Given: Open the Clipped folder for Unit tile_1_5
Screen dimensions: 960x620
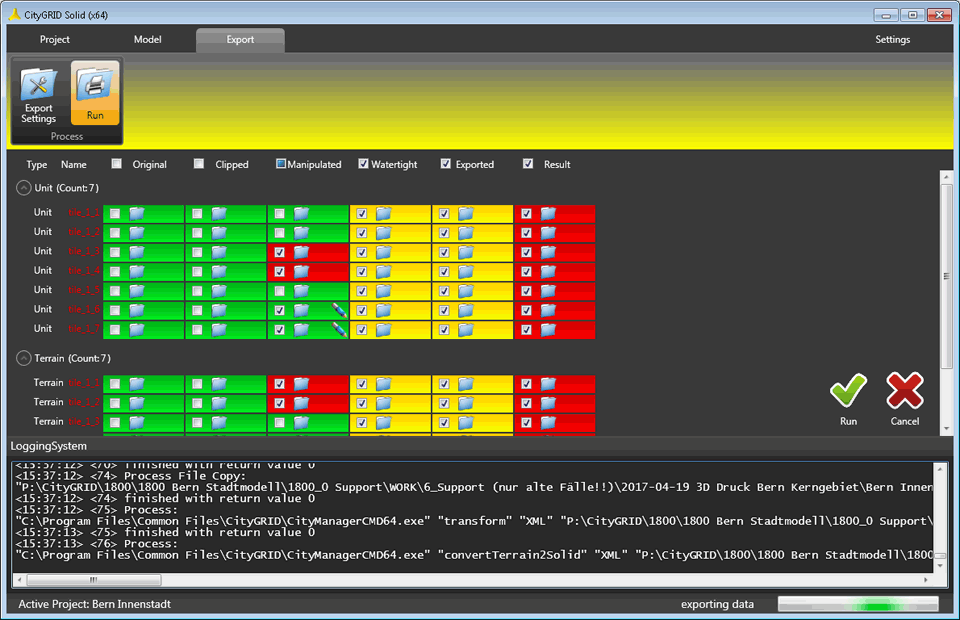Looking at the screenshot, I should pos(219,291).
